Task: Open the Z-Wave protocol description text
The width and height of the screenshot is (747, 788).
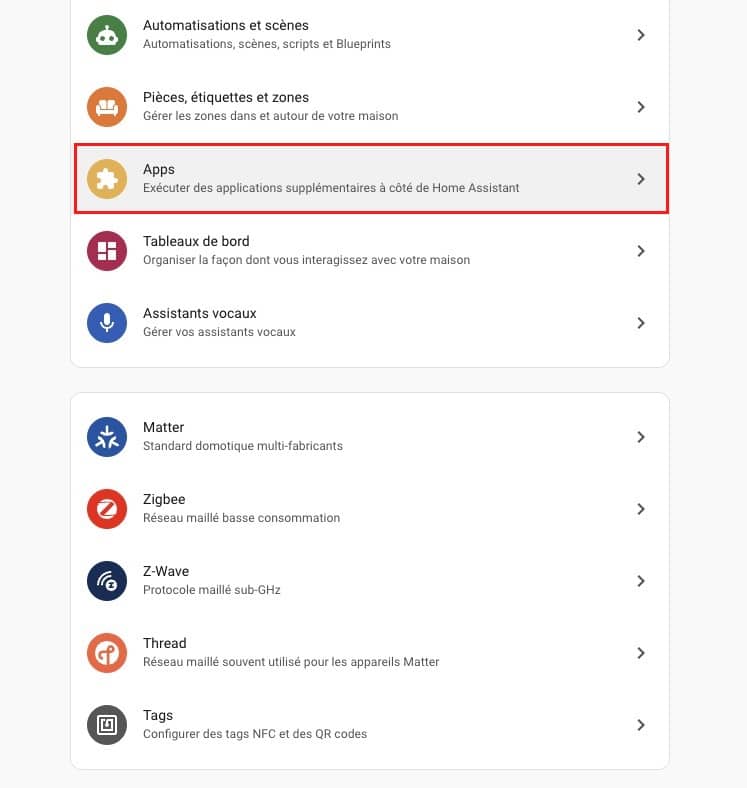Action: pos(212,590)
